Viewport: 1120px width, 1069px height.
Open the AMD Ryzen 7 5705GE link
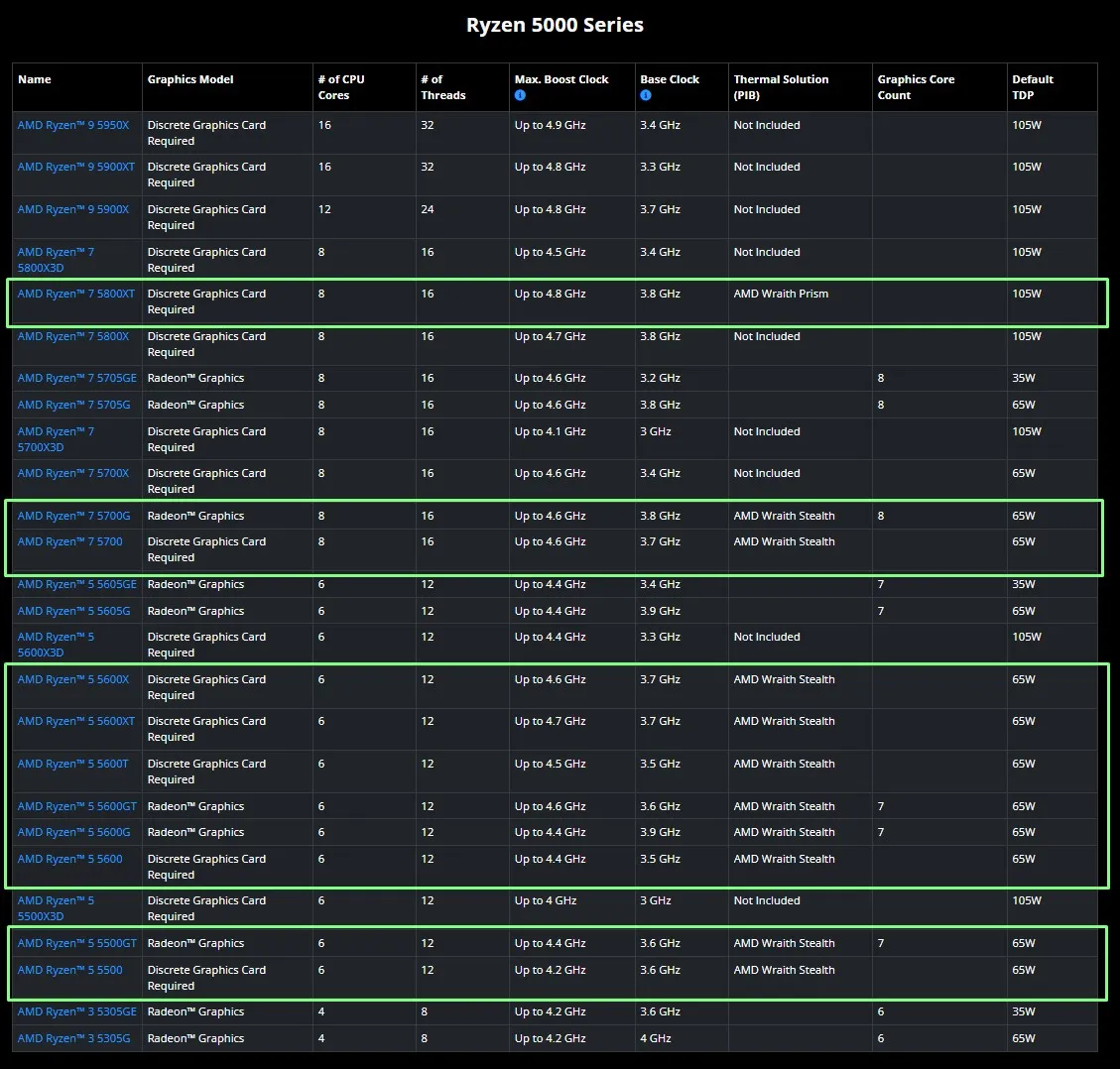pos(77,378)
